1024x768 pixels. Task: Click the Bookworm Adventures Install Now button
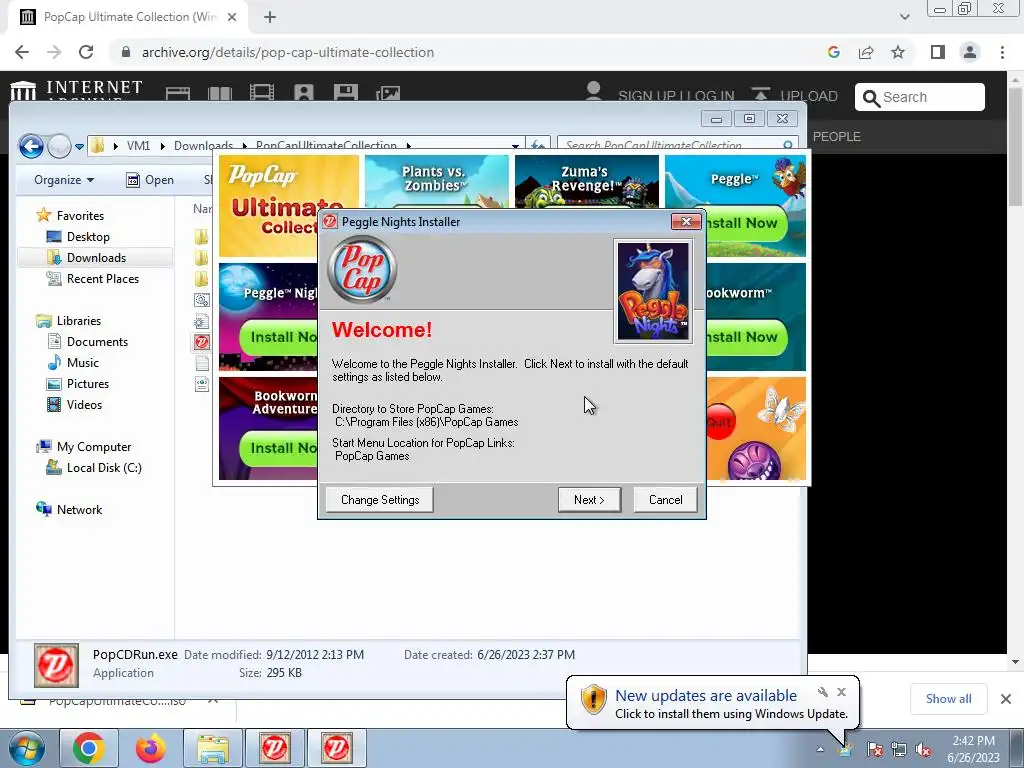click(280, 448)
